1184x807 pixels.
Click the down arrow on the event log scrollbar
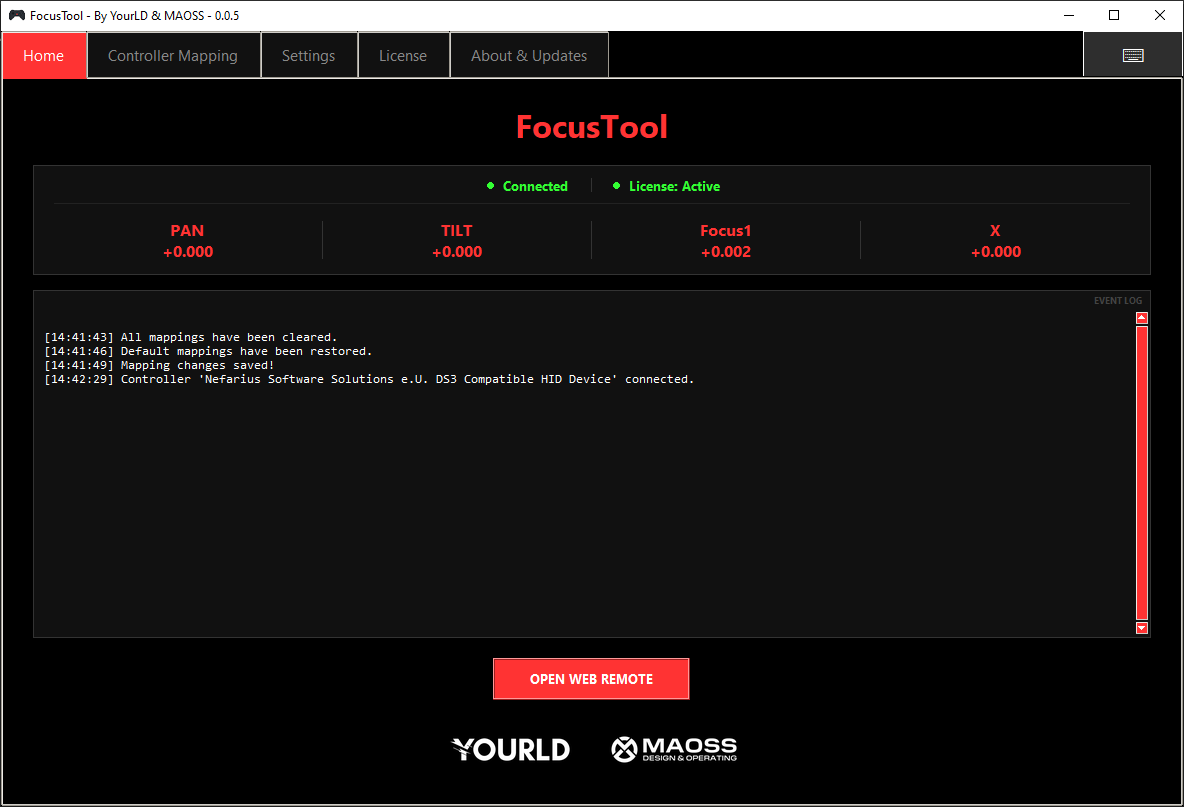point(1140,628)
